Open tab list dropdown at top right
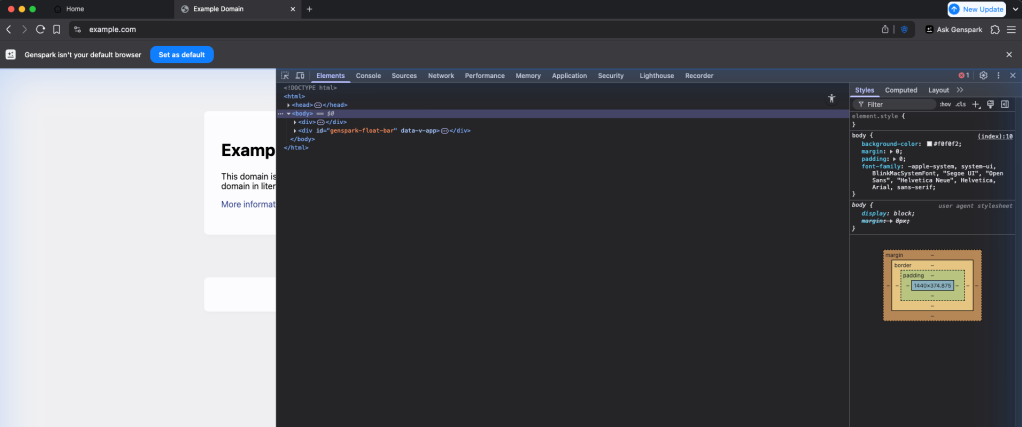This screenshot has width=1022, height=427. (1015, 9)
